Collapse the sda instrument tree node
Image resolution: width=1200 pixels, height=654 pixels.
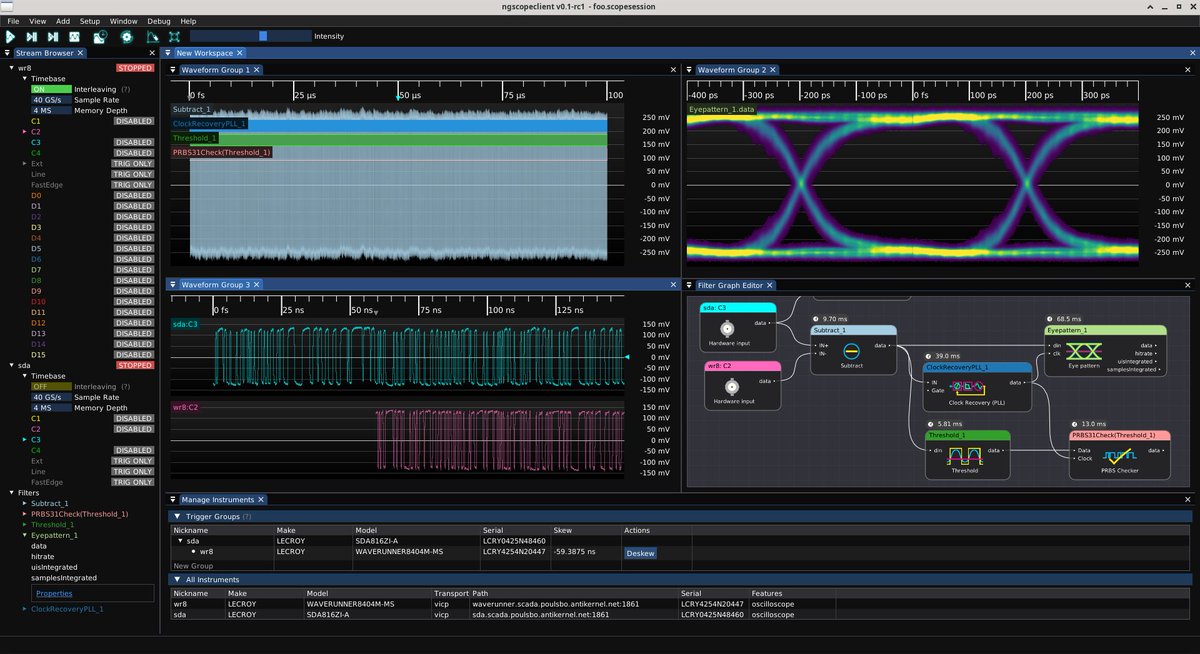pyautogui.click(x=11, y=365)
